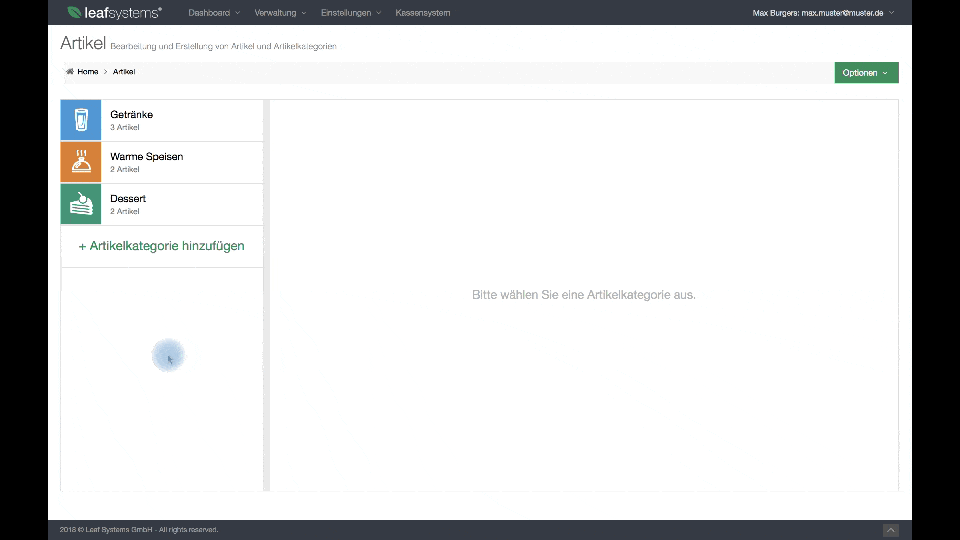The image size is (960, 540).
Task: Click the scroll-to-top arrow in footer
Action: coord(891,530)
